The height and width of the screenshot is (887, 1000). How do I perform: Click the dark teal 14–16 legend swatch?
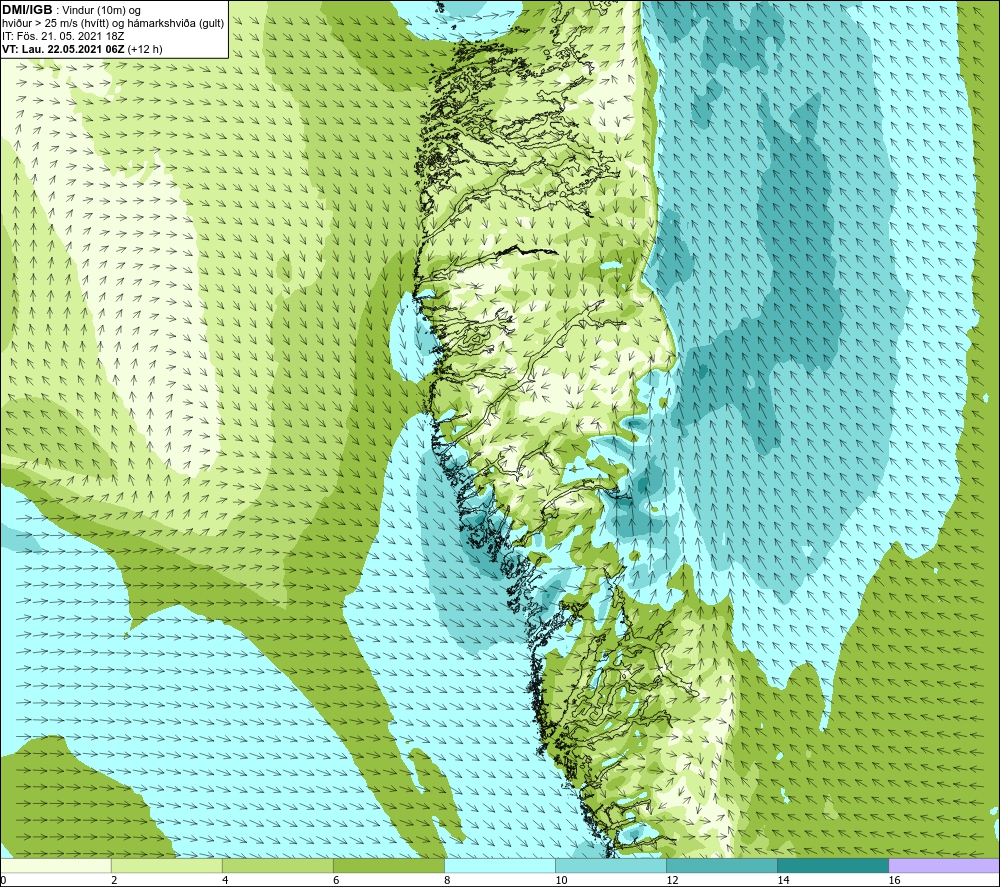click(833, 865)
